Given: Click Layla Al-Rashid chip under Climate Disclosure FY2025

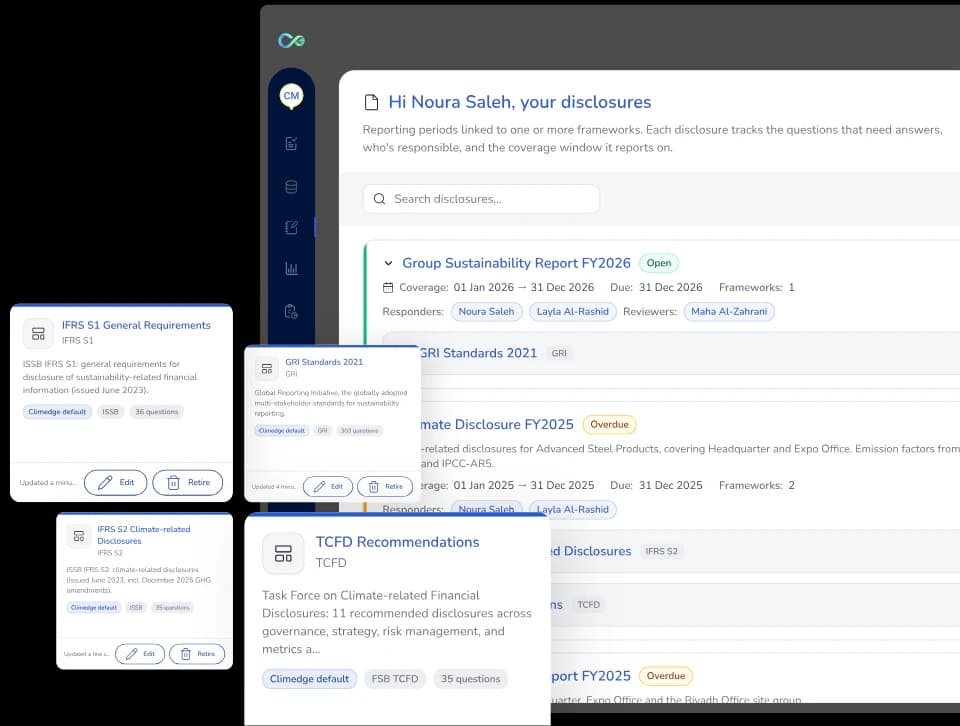Looking at the screenshot, I should click(572, 509).
